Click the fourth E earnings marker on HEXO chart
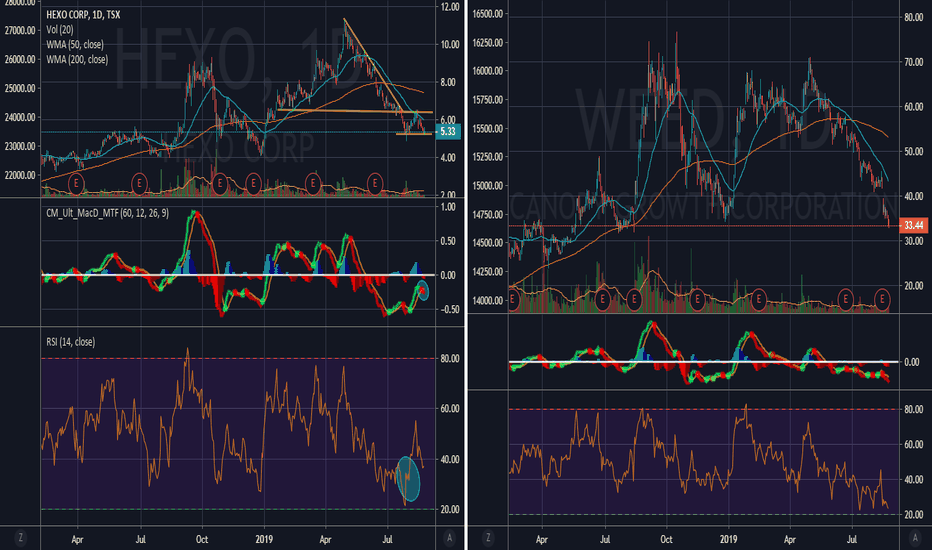The height and width of the screenshot is (550, 932). [254, 184]
